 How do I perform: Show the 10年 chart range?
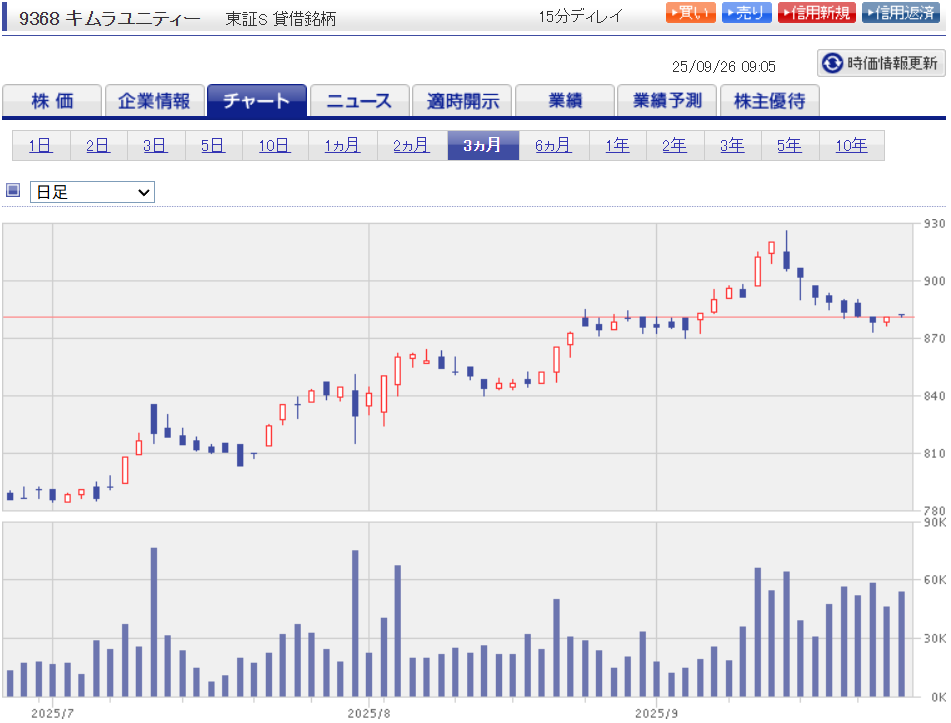[851, 146]
